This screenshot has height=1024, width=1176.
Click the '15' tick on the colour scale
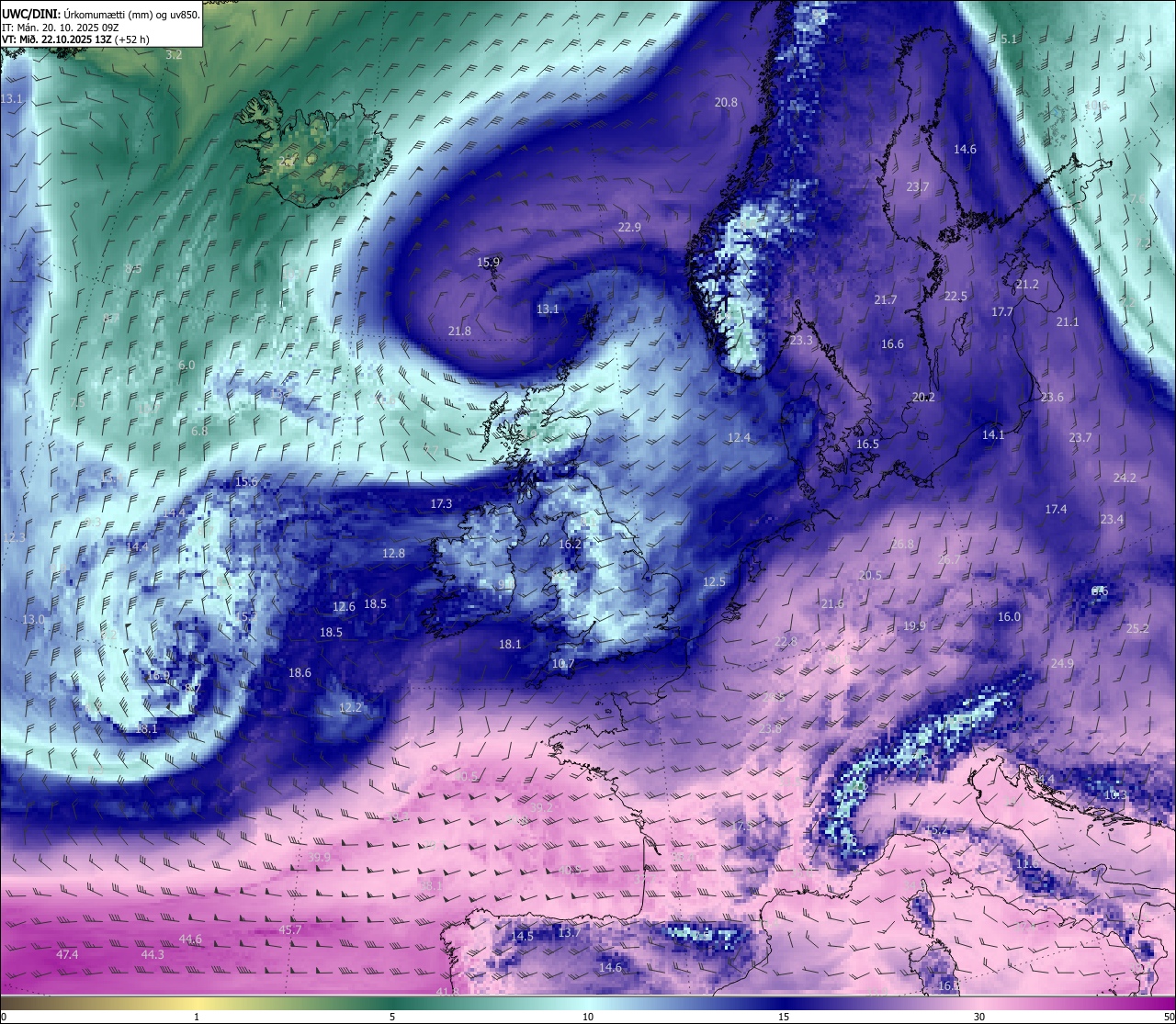click(784, 1017)
